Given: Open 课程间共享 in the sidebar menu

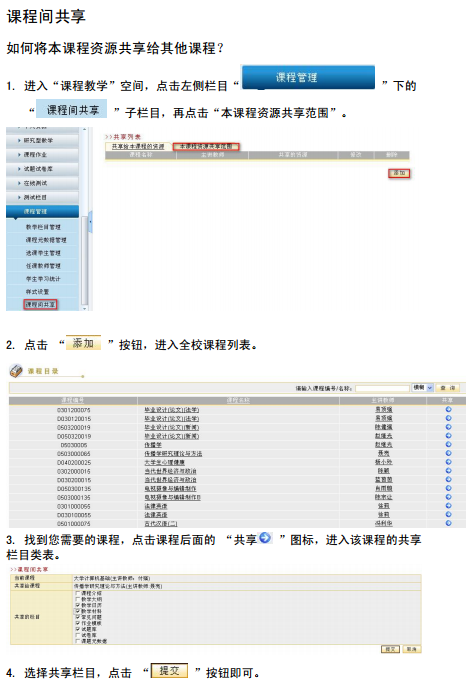Looking at the screenshot, I should [40, 305].
